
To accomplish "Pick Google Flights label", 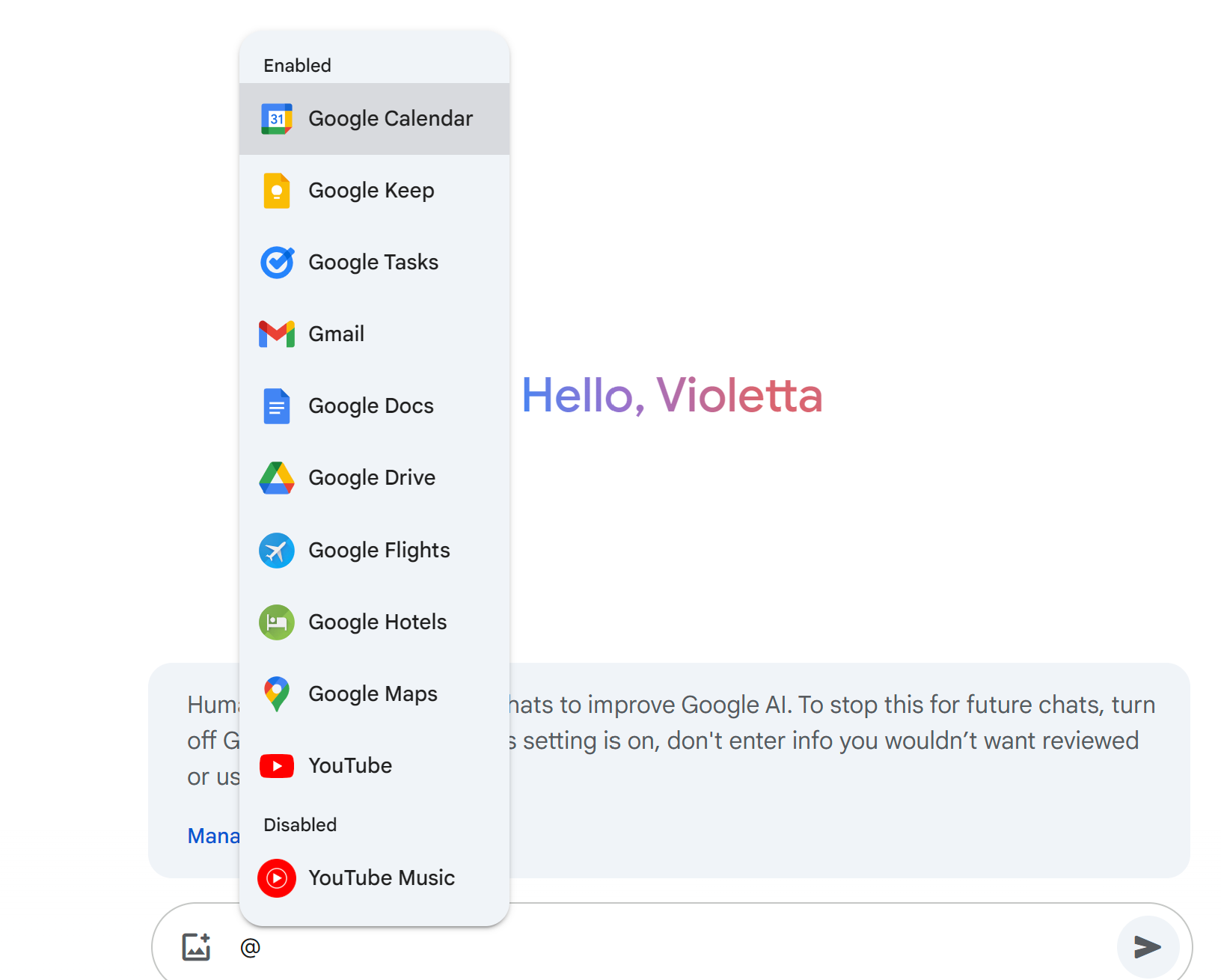I will (379, 551).
